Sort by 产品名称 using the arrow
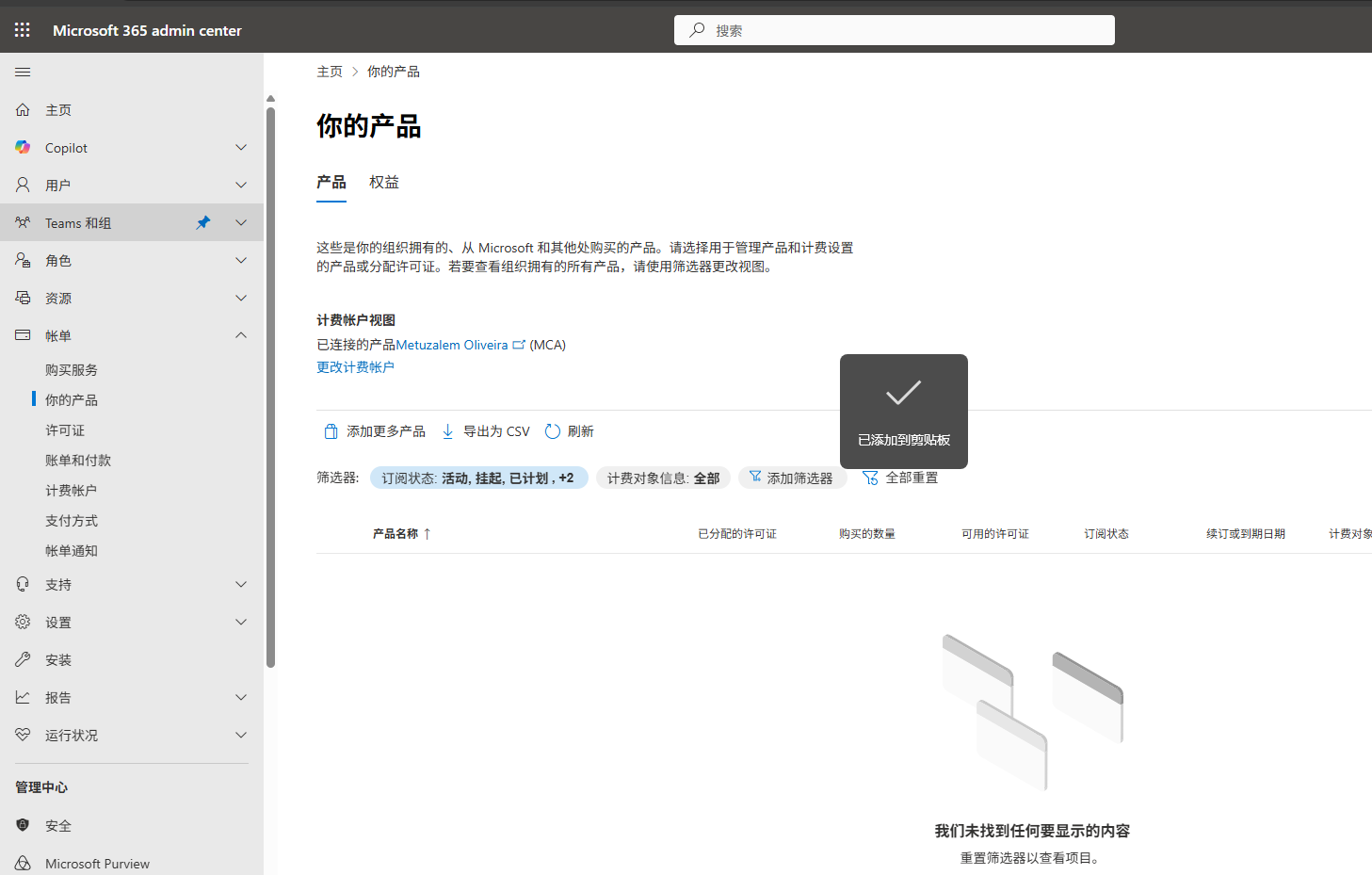Viewport: 1372px width, 875px height. click(428, 534)
